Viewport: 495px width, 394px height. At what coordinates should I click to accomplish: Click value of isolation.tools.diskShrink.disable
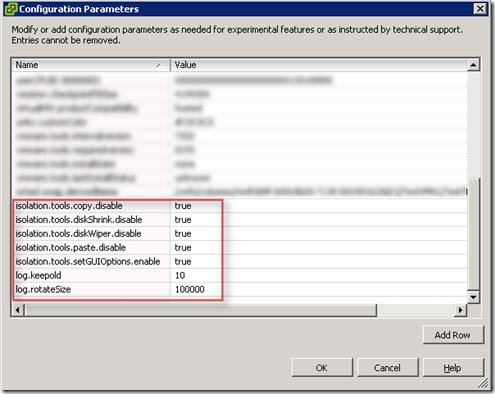pyautogui.click(x=183, y=220)
